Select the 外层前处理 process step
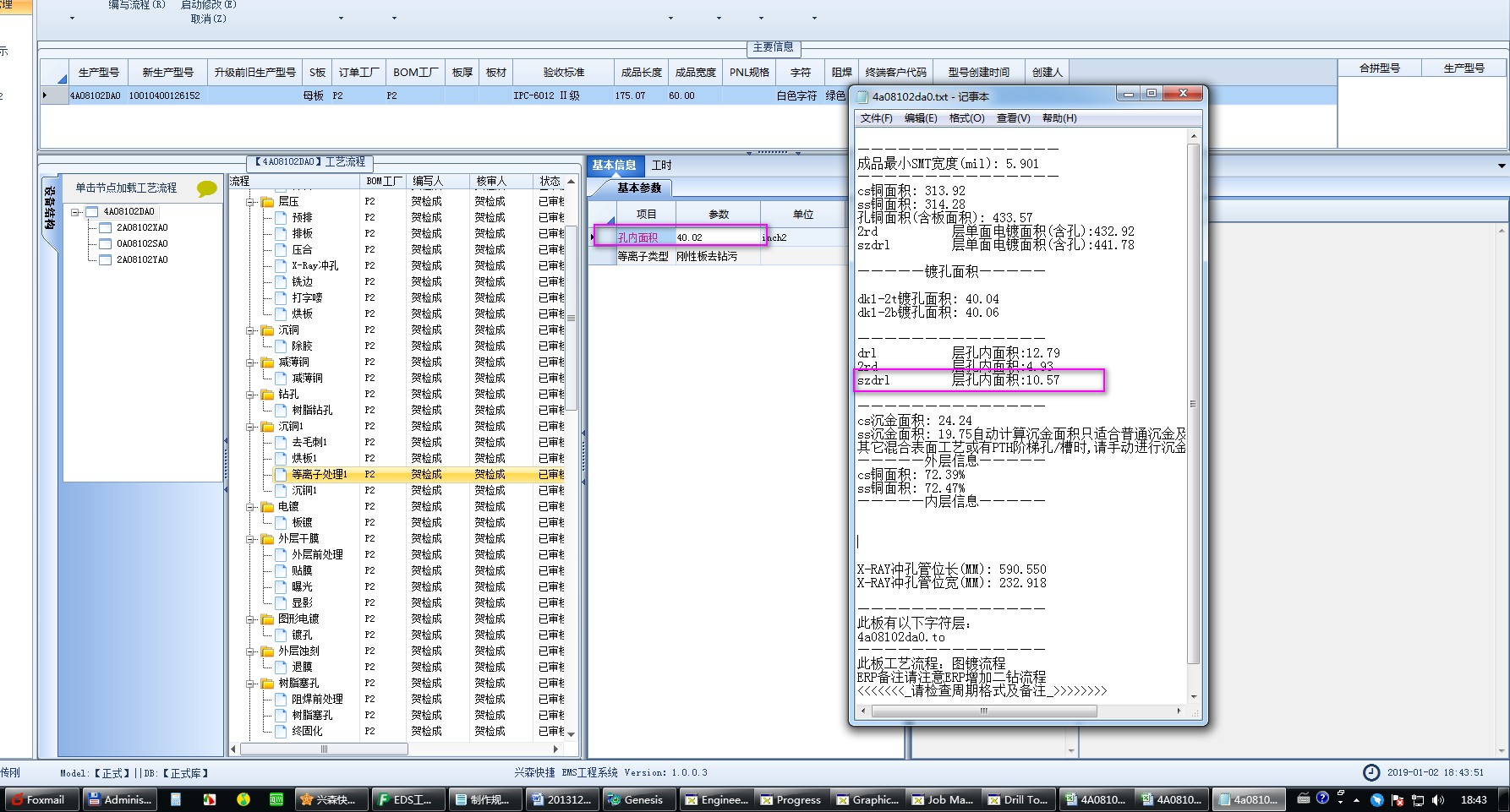1510x812 pixels. coord(317,555)
